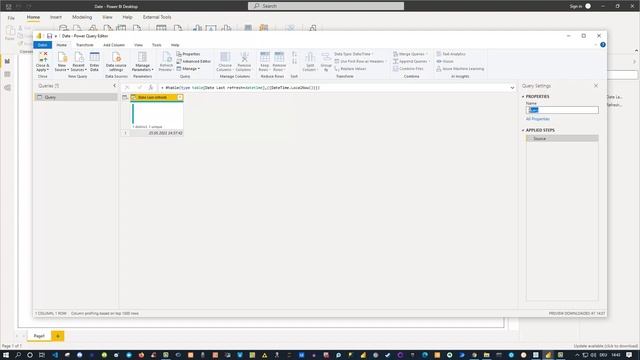Screen dimensions: 640x360
Task: Collapse the Queries pane
Action: 114,86
